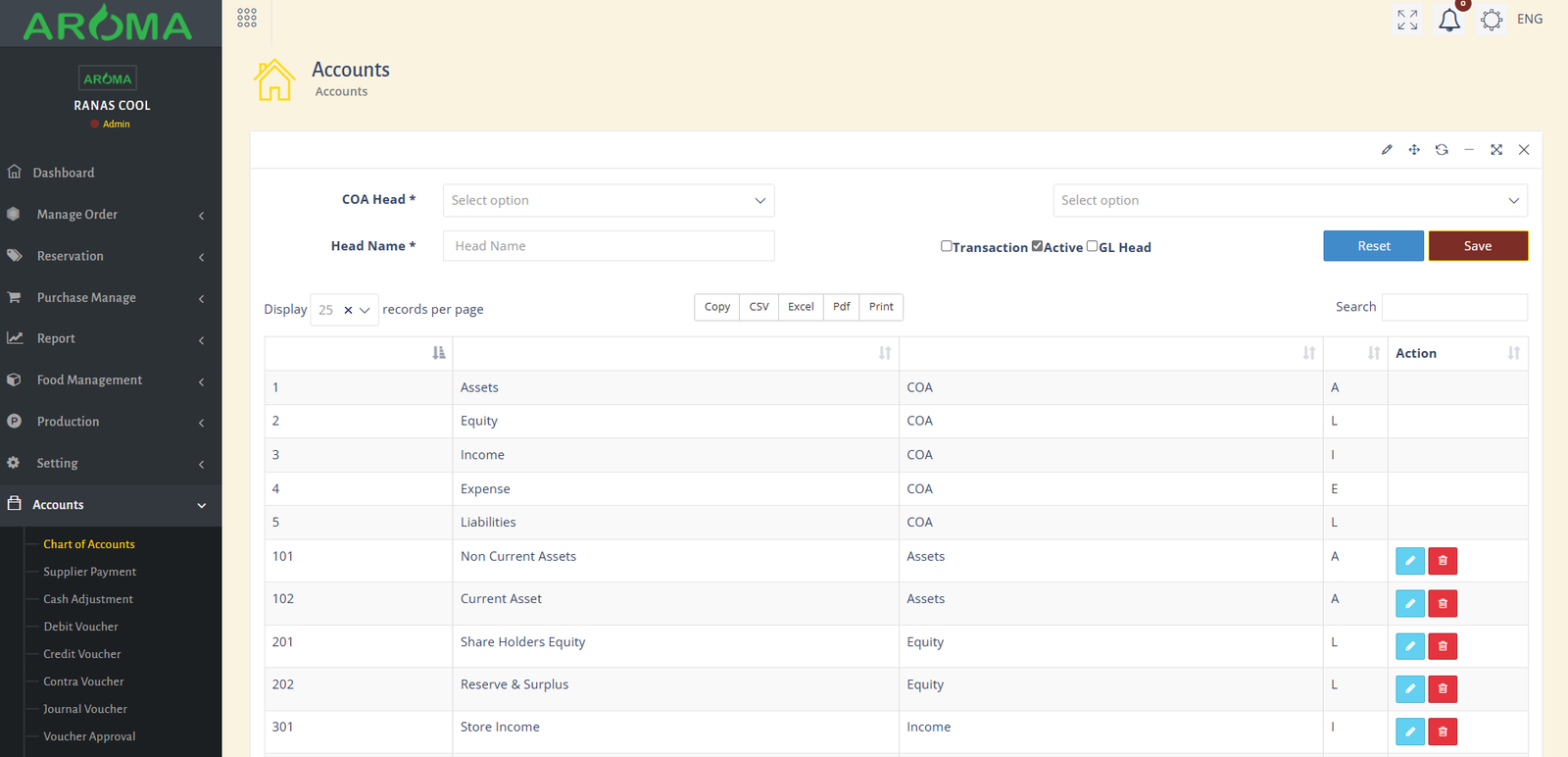Click the pencil edit icon in panel header
This screenshot has height=757, width=1568.
tap(1387, 150)
